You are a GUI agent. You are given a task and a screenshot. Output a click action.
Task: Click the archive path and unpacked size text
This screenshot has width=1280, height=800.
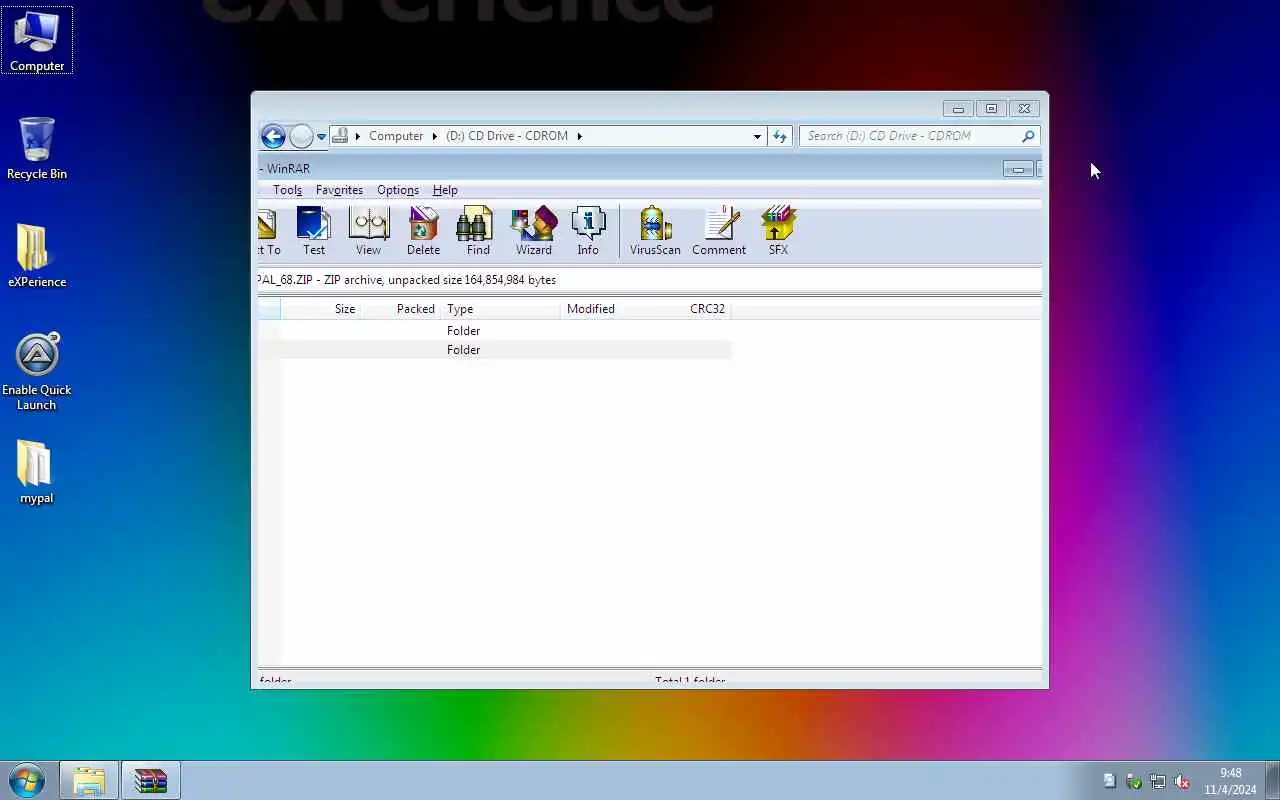tap(407, 280)
